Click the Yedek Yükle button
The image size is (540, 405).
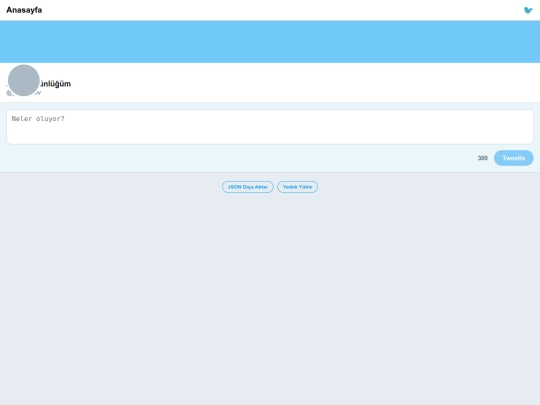coord(298,187)
